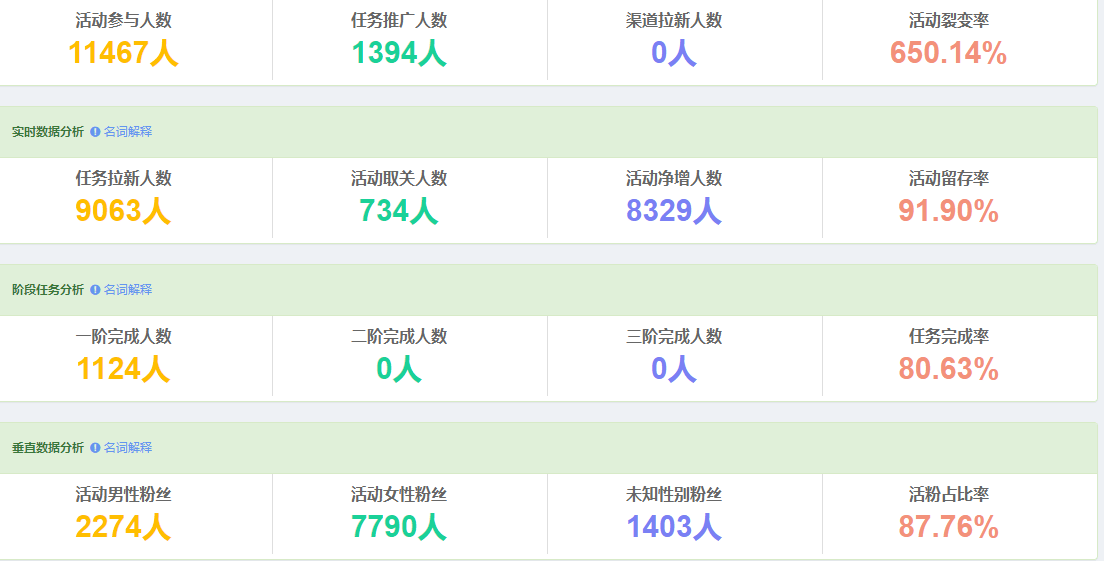Click the info icon beside 实时数据分析
The height and width of the screenshot is (561, 1104).
[x=95, y=132]
